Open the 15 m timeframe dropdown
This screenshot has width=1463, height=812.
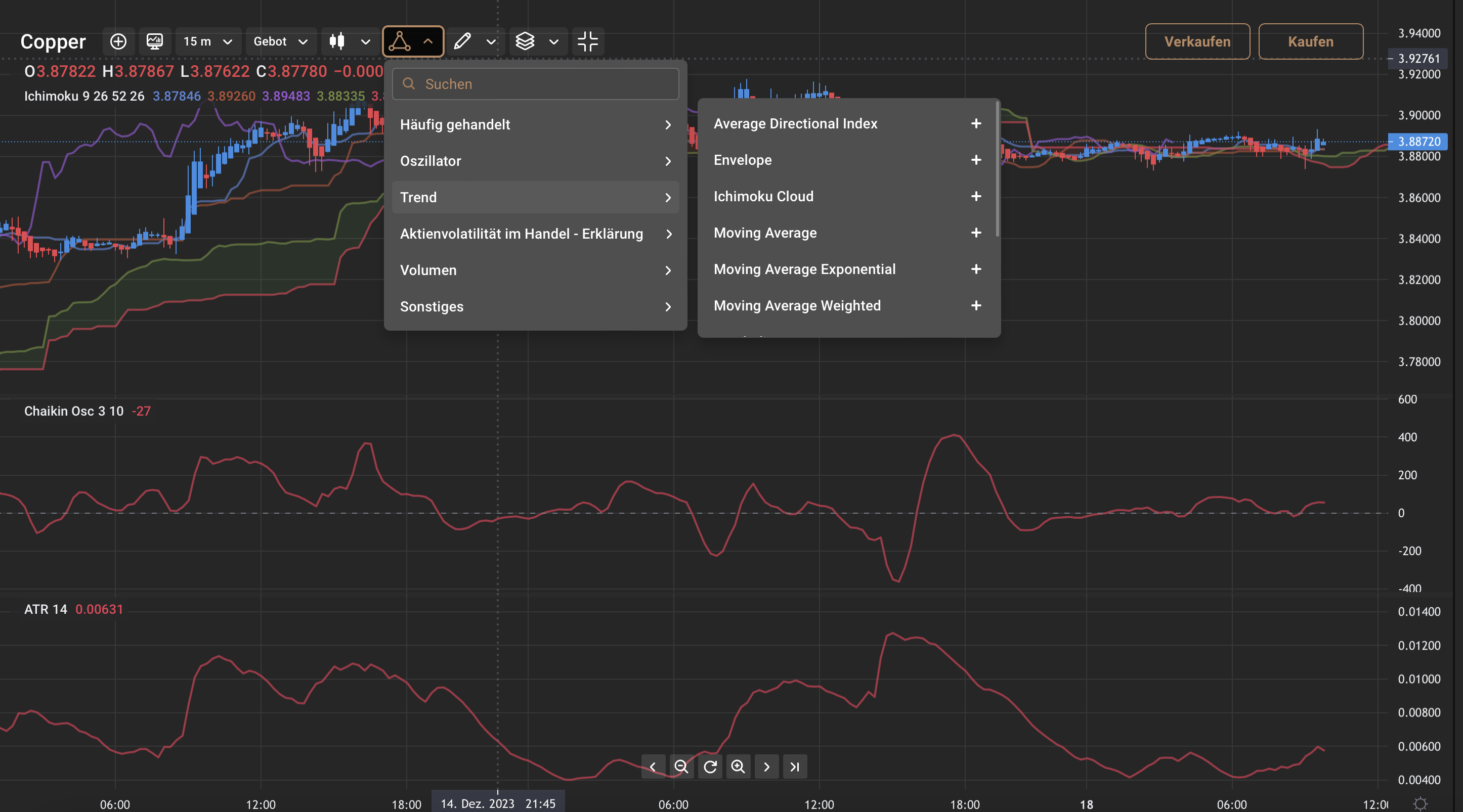tap(208, 41)
